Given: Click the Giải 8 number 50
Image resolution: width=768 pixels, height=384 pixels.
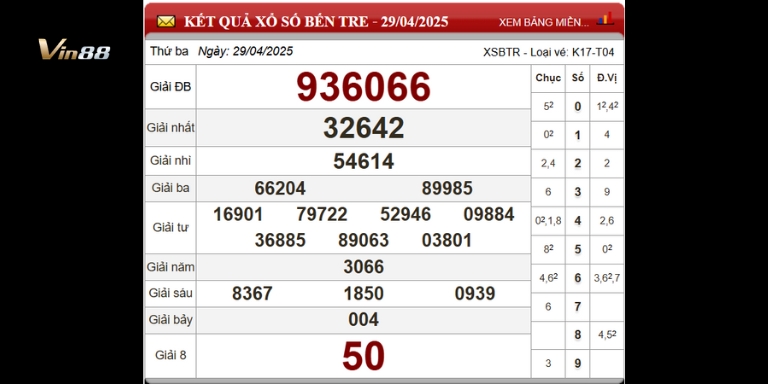Looking at the screenshot, I should 363,356.
